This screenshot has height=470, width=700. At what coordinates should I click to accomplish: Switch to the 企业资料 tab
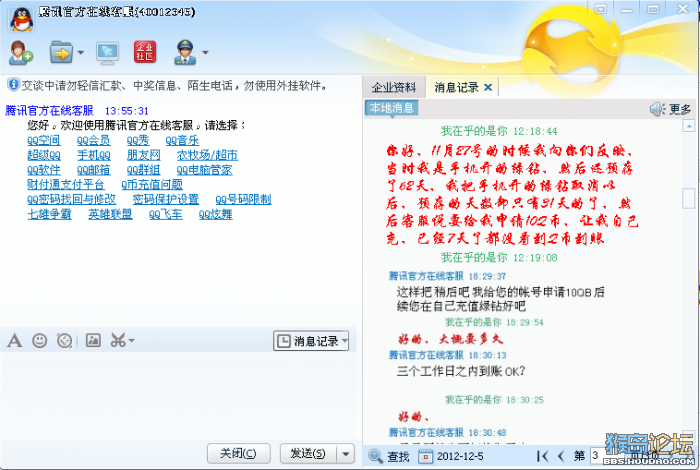(394, 87)
